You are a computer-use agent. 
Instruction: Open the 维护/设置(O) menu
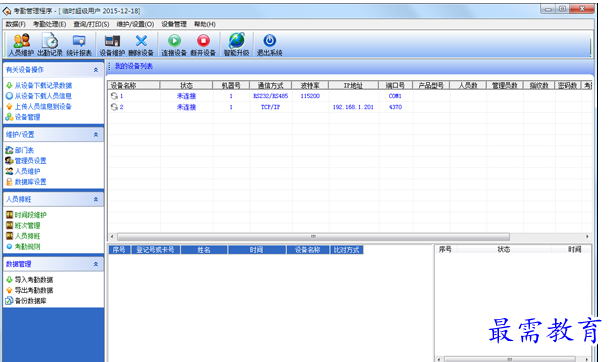[135, 24]
